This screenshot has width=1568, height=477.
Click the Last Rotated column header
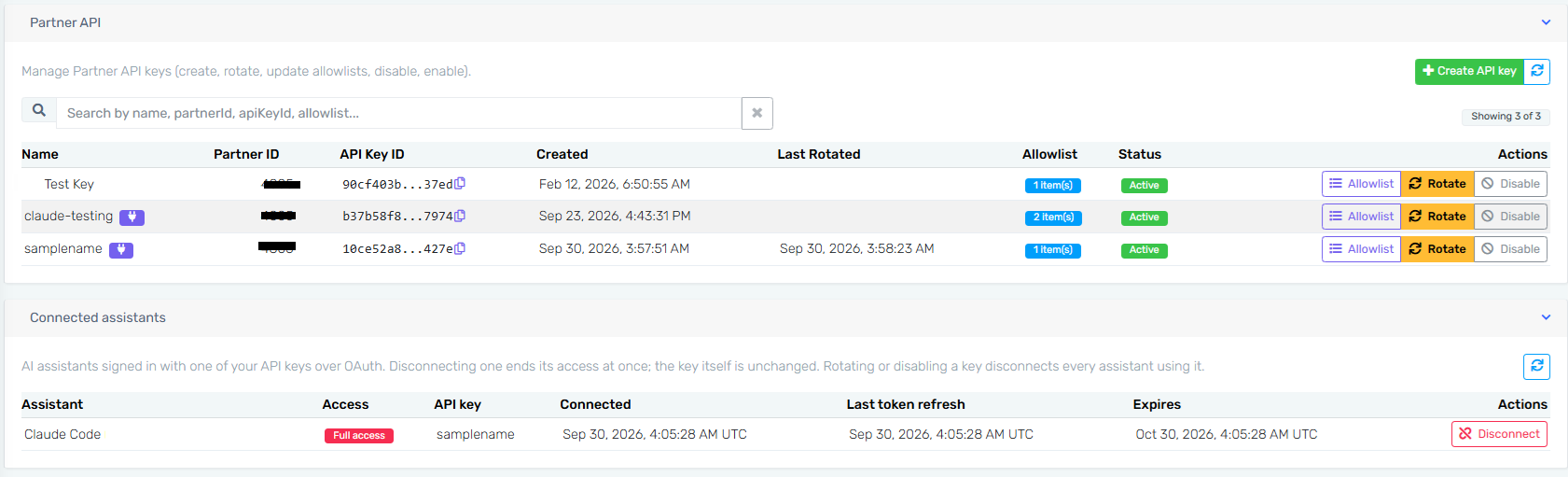coord(819,154)
